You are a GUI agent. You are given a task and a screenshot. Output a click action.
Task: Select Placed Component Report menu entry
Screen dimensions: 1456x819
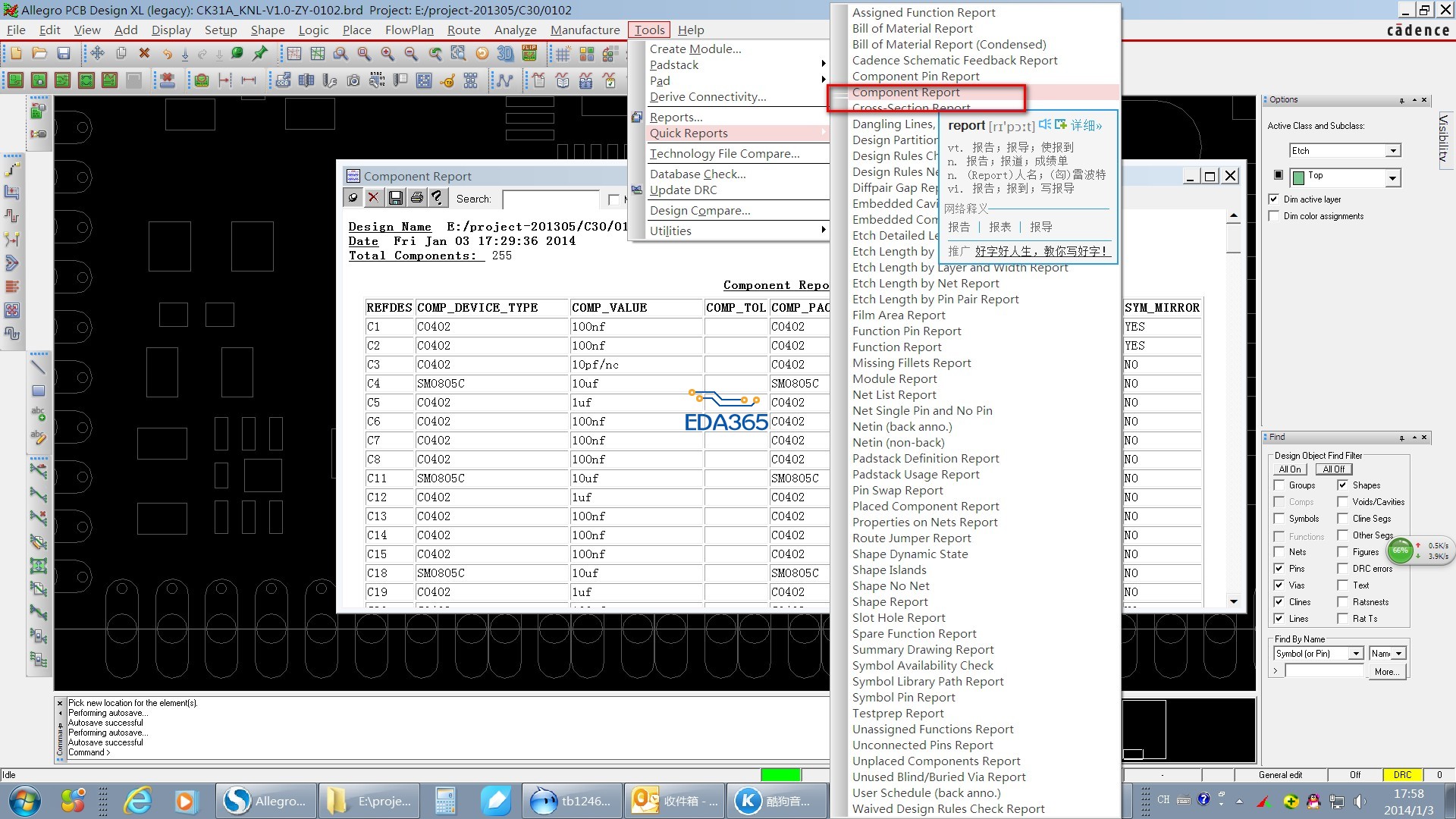click(925, 507)
